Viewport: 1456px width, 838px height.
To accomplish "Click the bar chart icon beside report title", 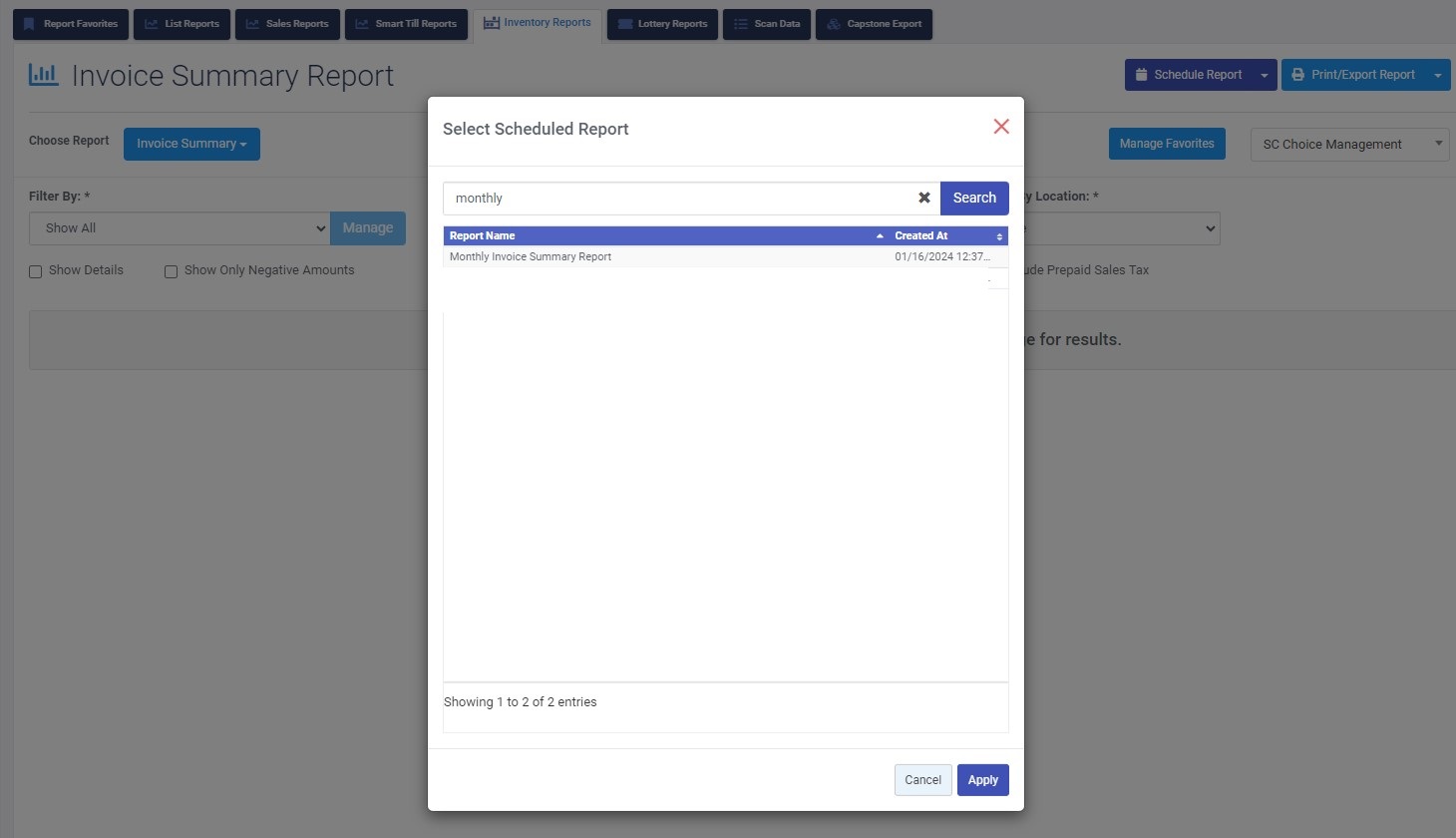I will [43, 74].
